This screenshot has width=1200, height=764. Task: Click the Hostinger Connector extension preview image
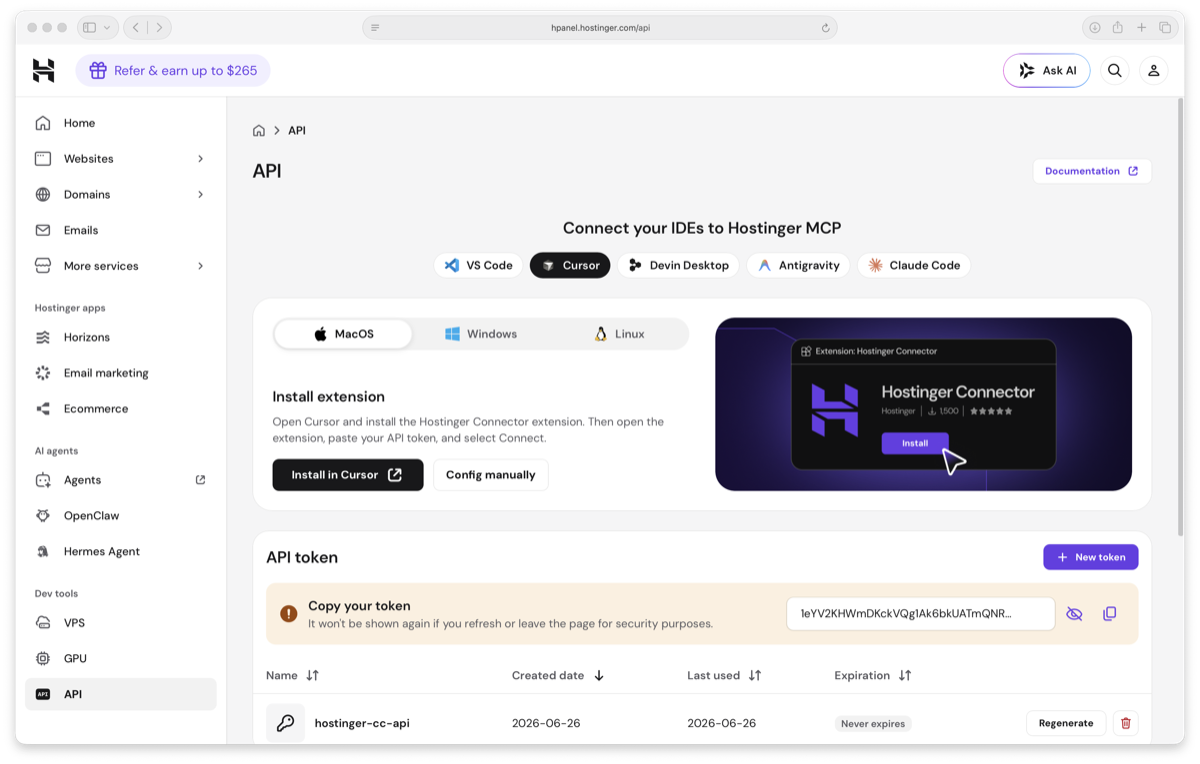(923, 404)
